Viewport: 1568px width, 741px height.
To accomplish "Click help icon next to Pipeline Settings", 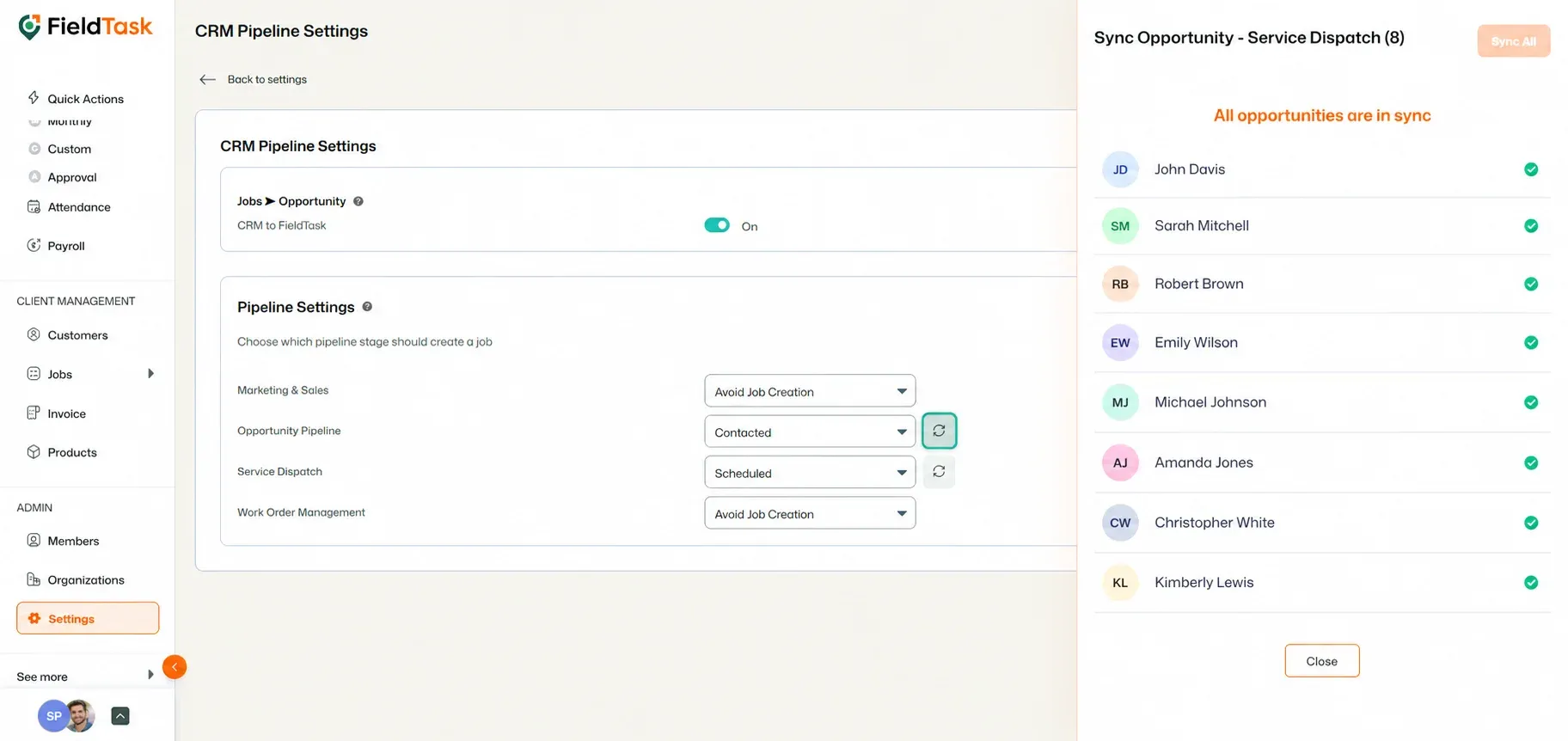I will [x=367, y=307].
